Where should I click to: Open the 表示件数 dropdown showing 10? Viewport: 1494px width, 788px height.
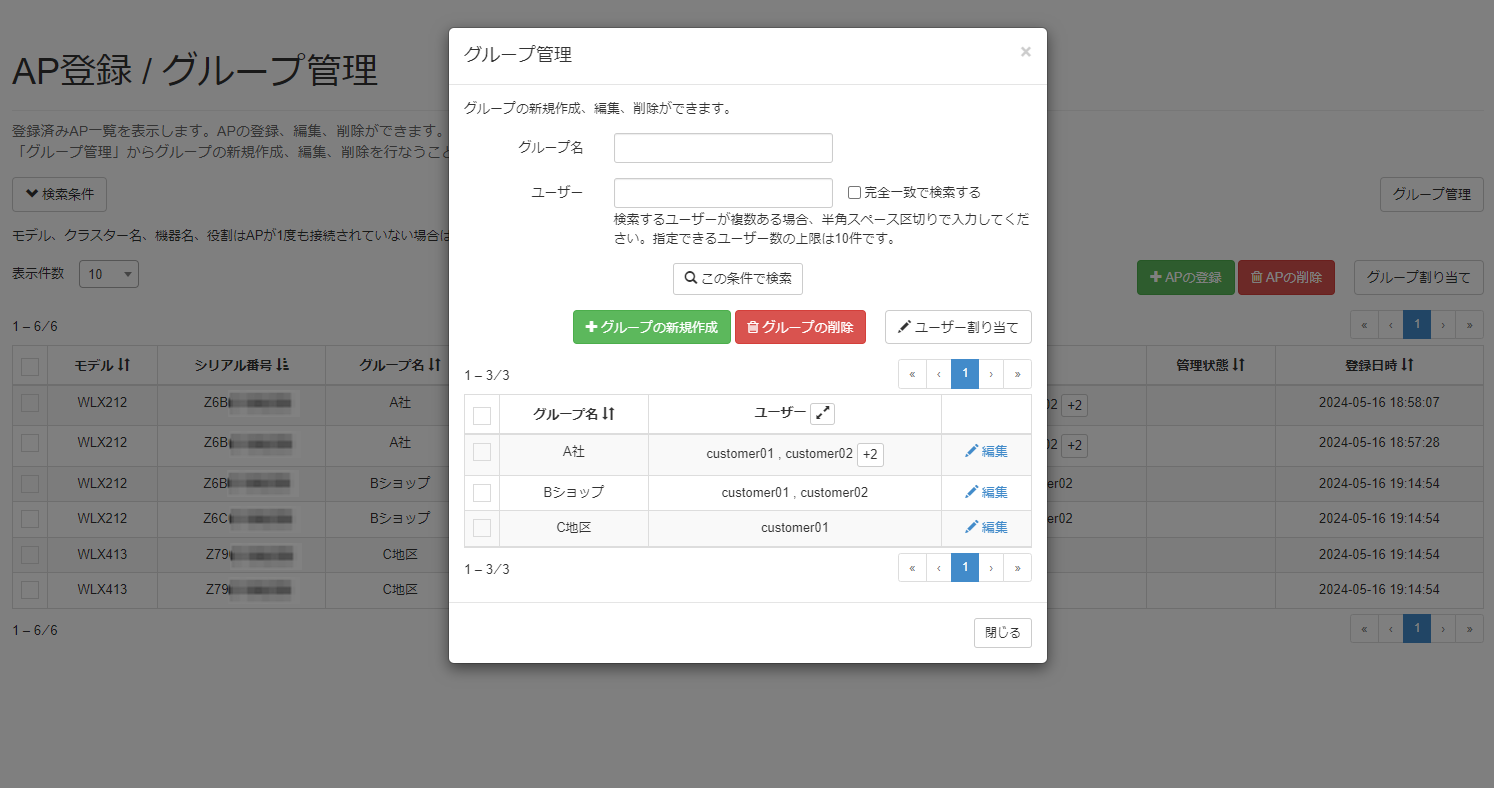pyautogui.click(x=108, y=273)
